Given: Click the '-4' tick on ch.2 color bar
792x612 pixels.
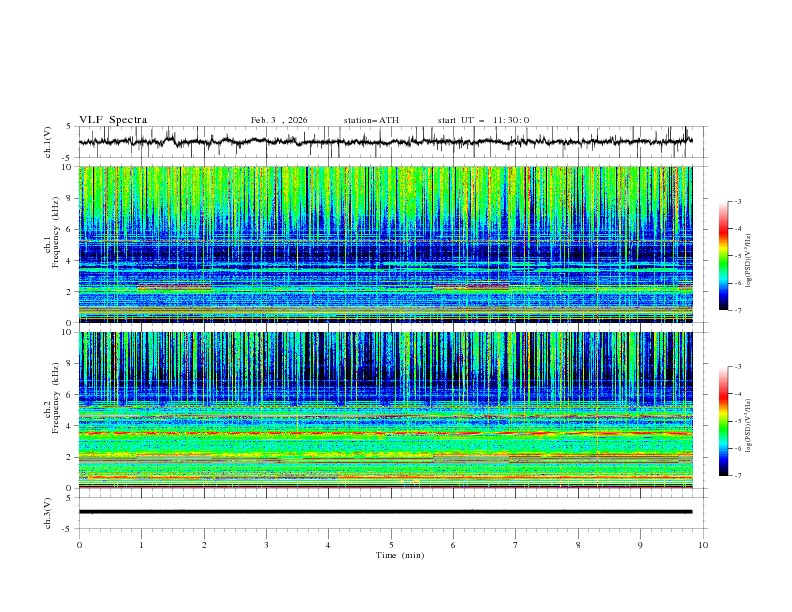Looking at the screenshot, I should click(737, 394).
